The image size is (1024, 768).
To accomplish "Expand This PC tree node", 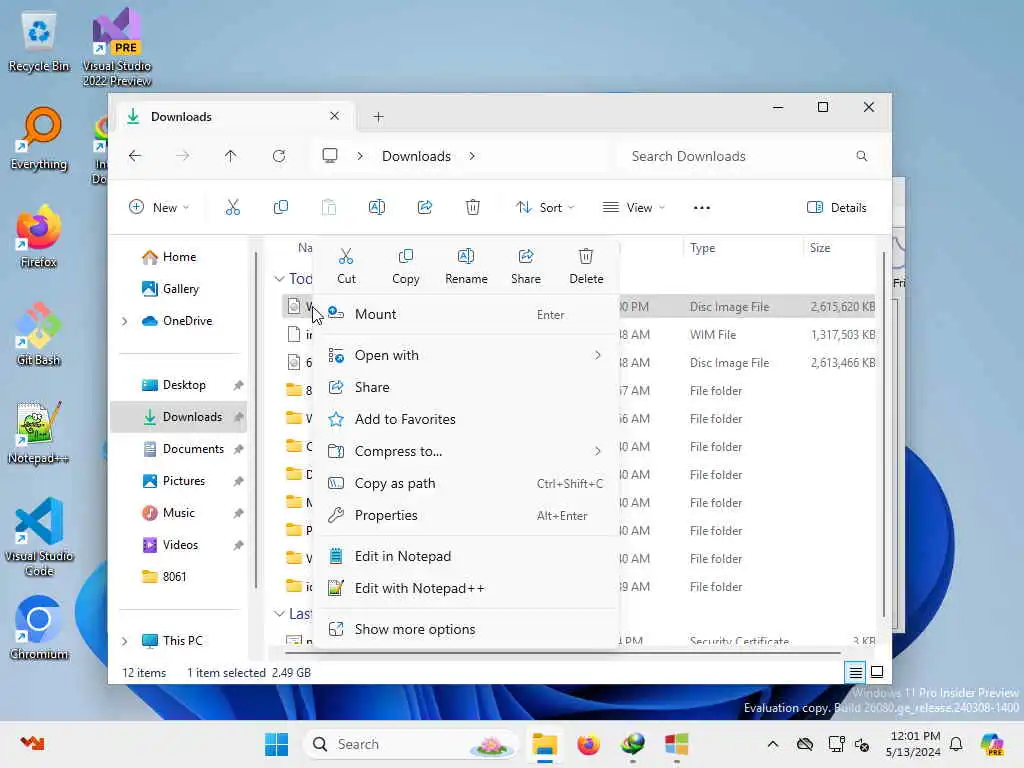I will pyautogui.click(x=125, y=641).
